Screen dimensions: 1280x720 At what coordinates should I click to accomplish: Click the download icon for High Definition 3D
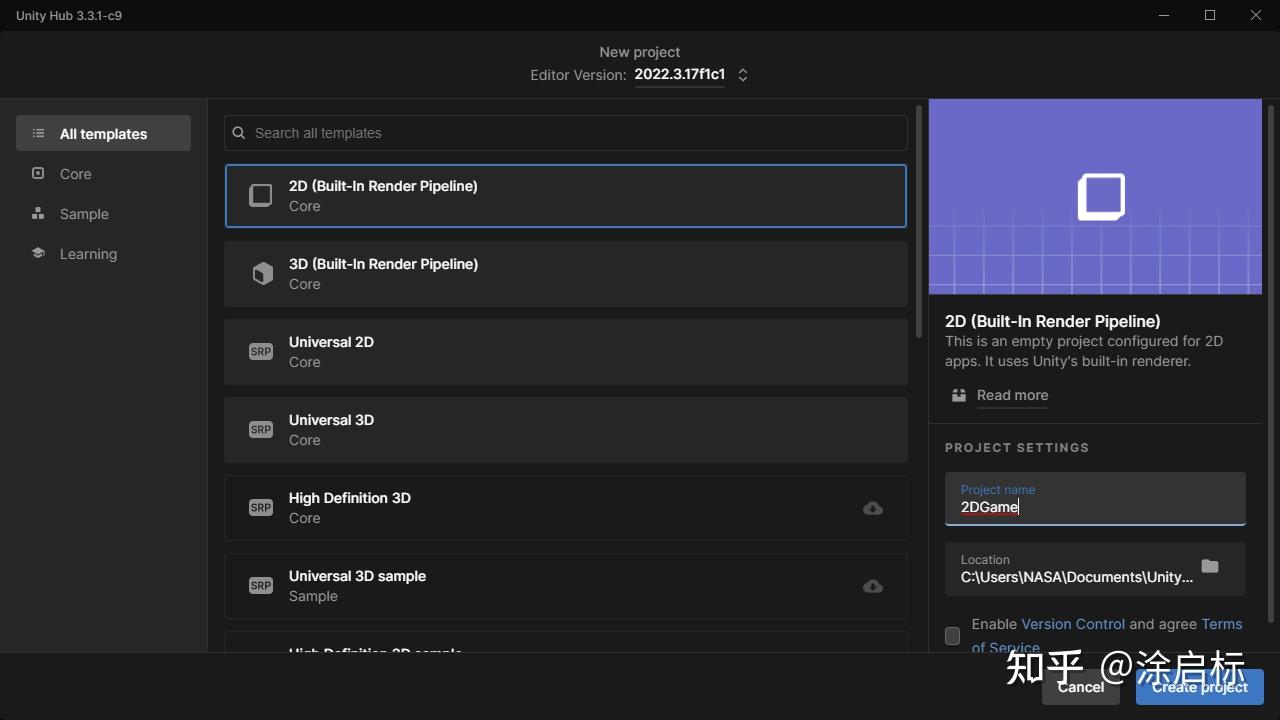[873, 508]
